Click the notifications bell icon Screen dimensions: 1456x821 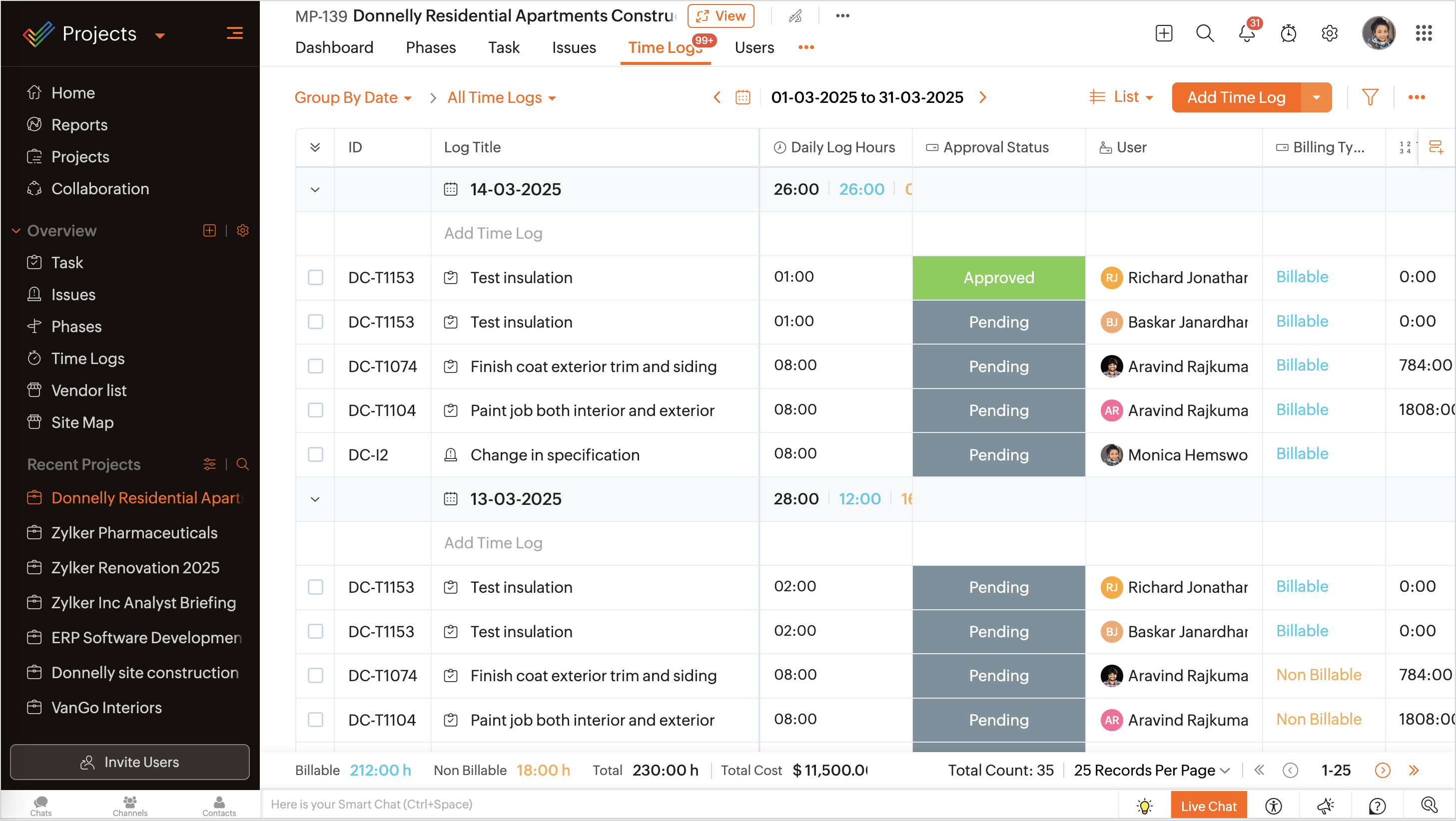pyautogui.click(x=1246, y=33)
